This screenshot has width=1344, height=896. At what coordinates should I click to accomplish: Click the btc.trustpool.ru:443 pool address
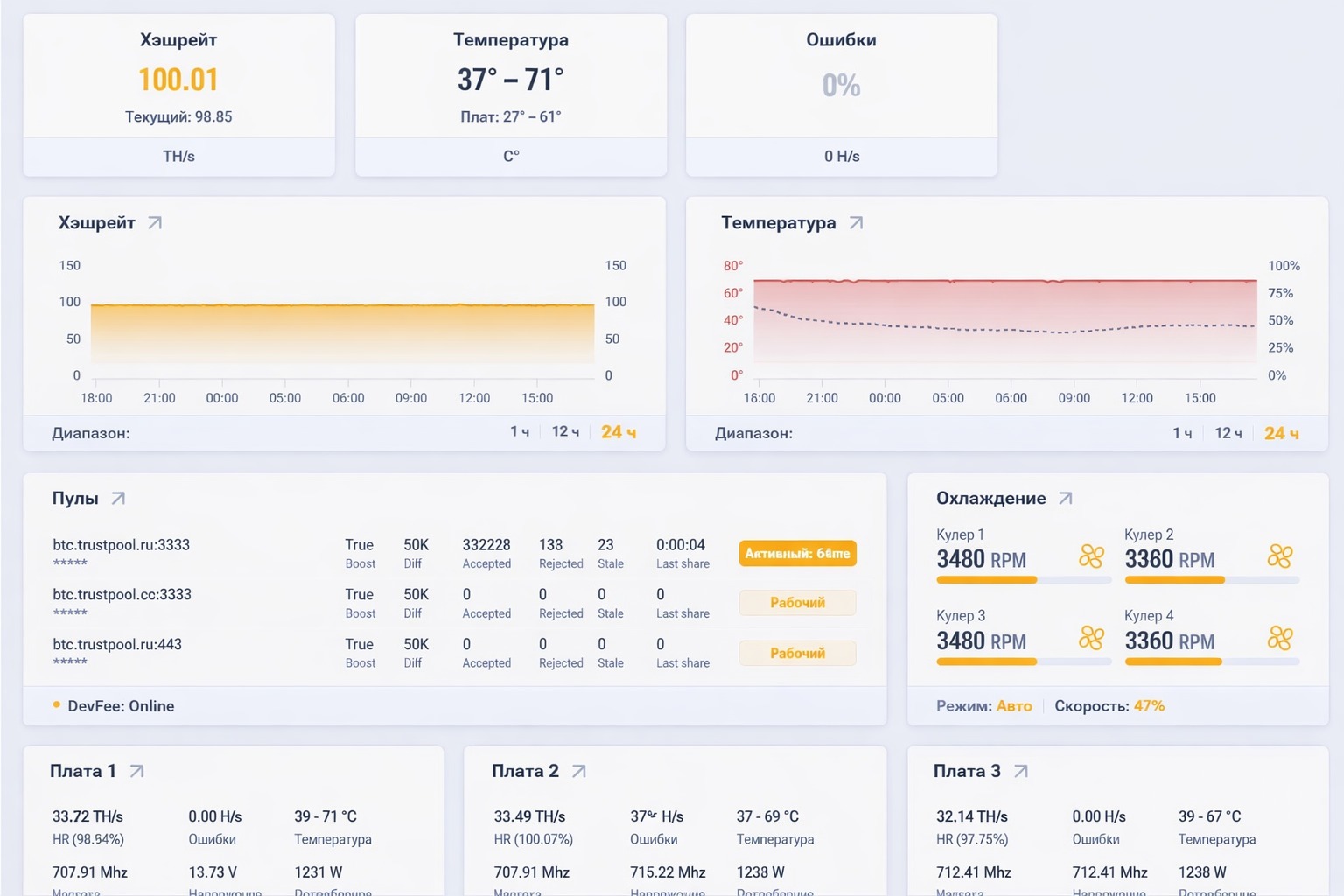pyautogui.click(x=117, y=645)
